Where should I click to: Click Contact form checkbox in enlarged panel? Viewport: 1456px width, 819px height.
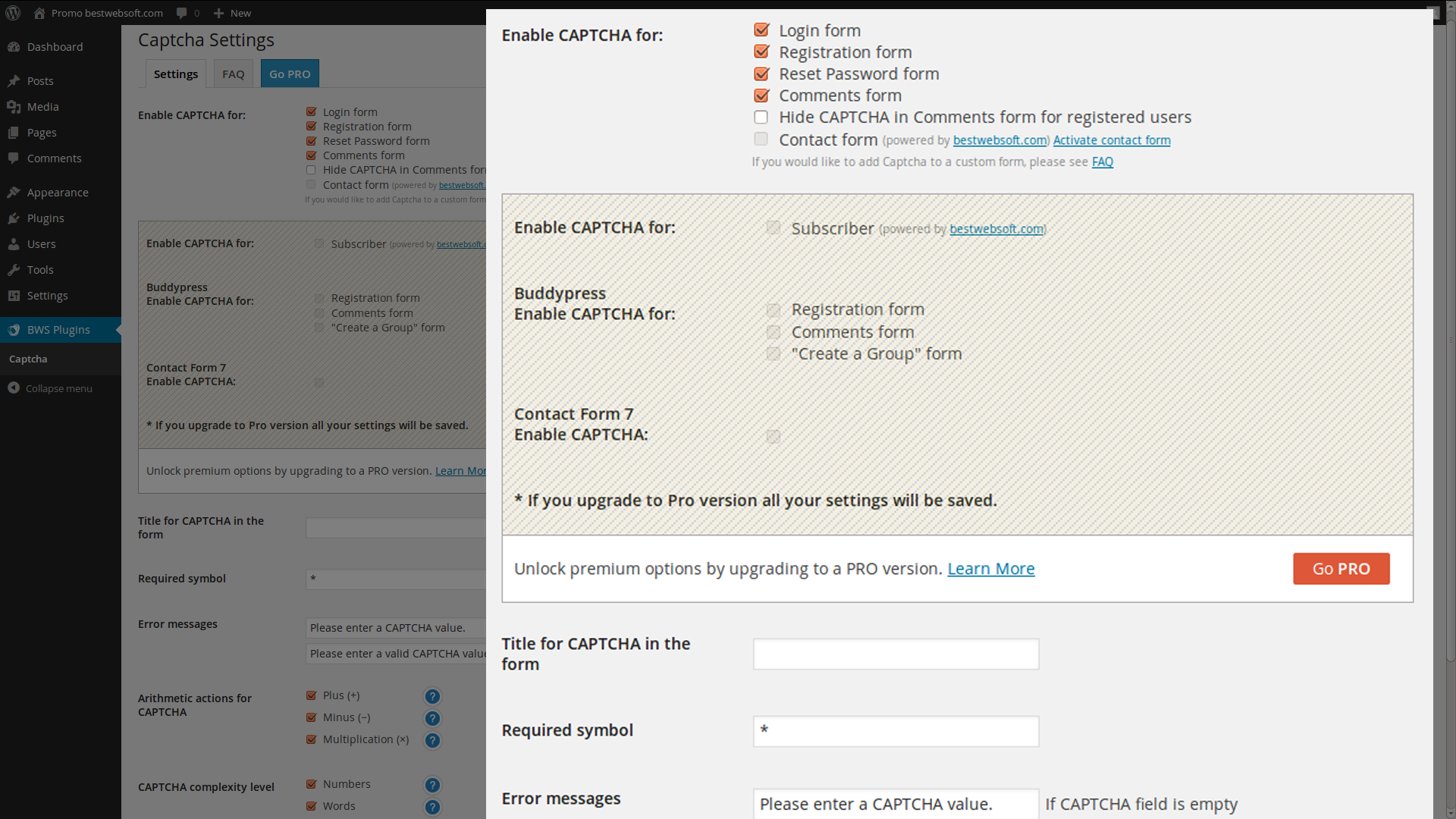click(x=761, y=139)
